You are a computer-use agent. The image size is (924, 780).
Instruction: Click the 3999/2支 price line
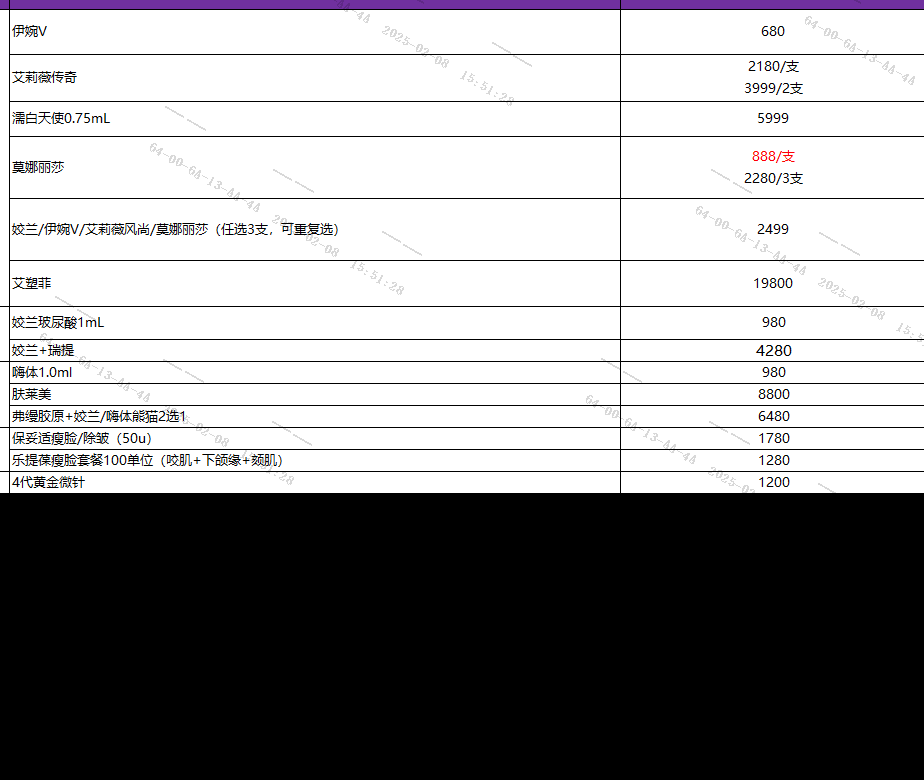coord(773,88)
